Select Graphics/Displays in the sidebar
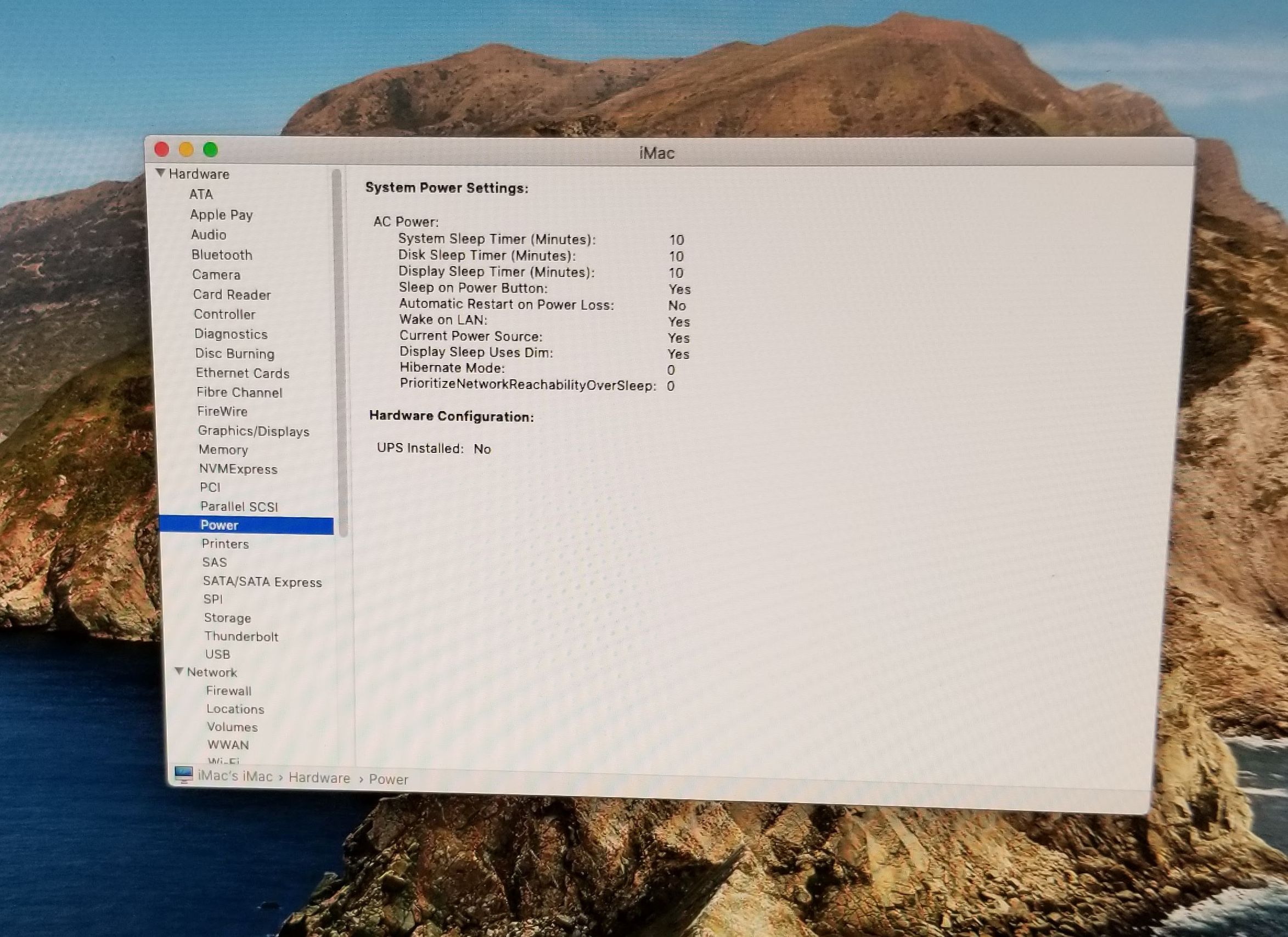 coord(254,431)
